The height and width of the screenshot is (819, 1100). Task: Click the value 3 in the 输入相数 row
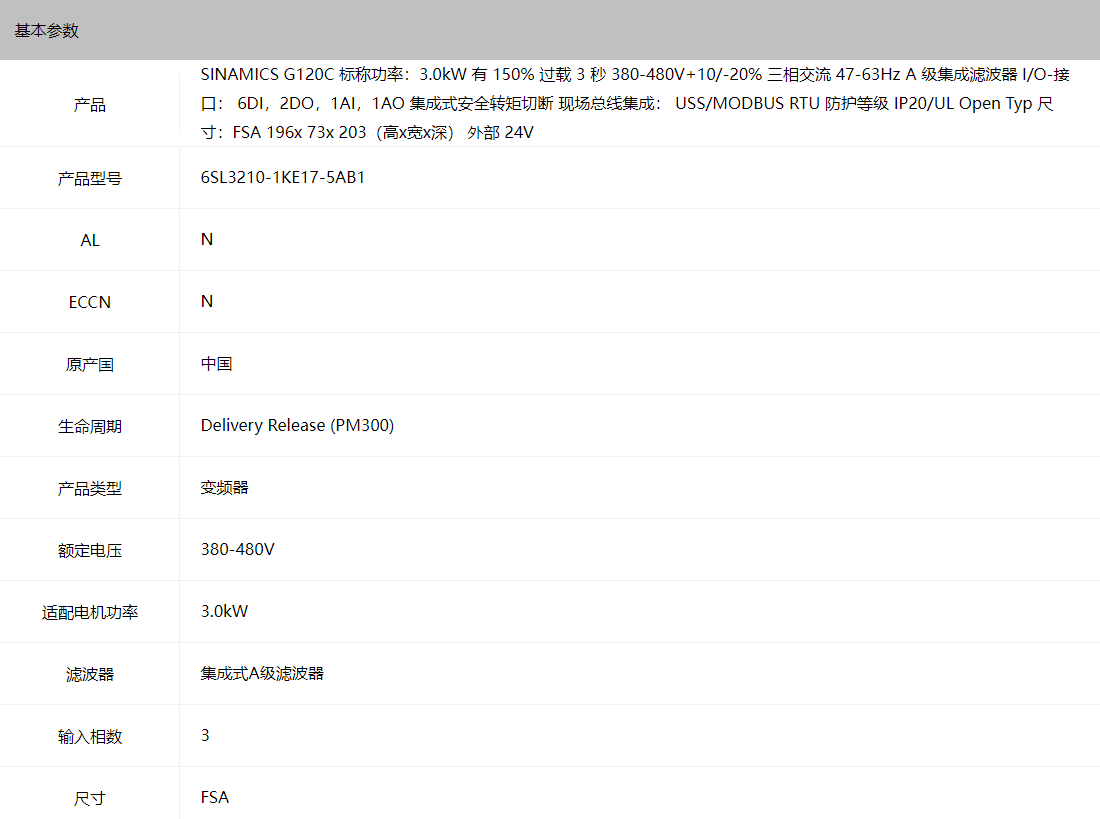205,735
